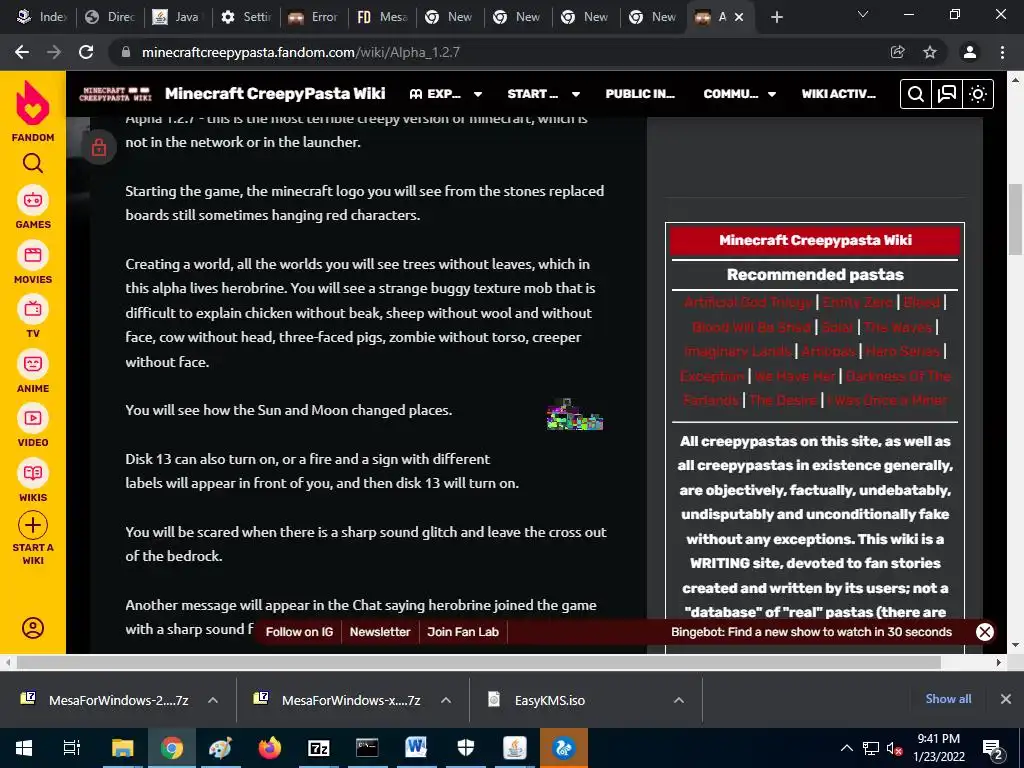1024x768 pixels.
Task: Open the TV section icon
Action: [33, 310]
